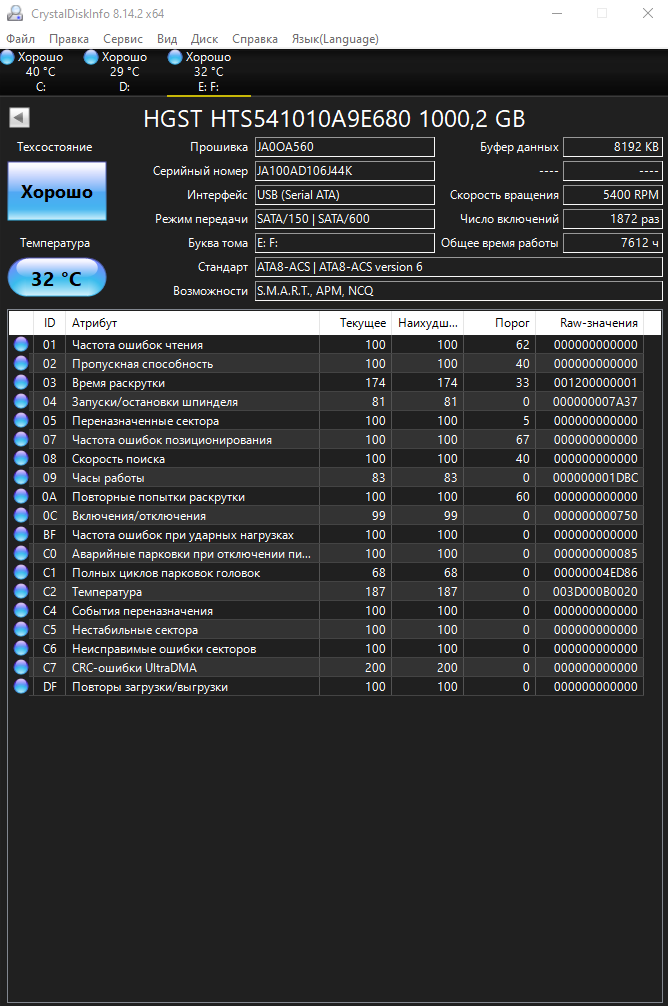Open the Файл menu

point(20,39)
